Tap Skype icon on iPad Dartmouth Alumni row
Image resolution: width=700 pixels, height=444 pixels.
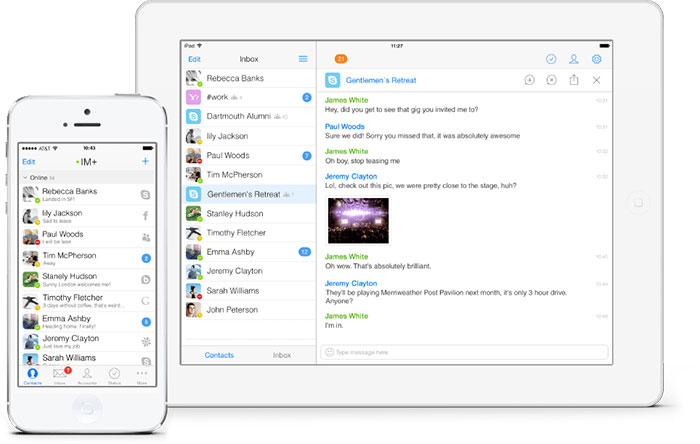point(193,117)
